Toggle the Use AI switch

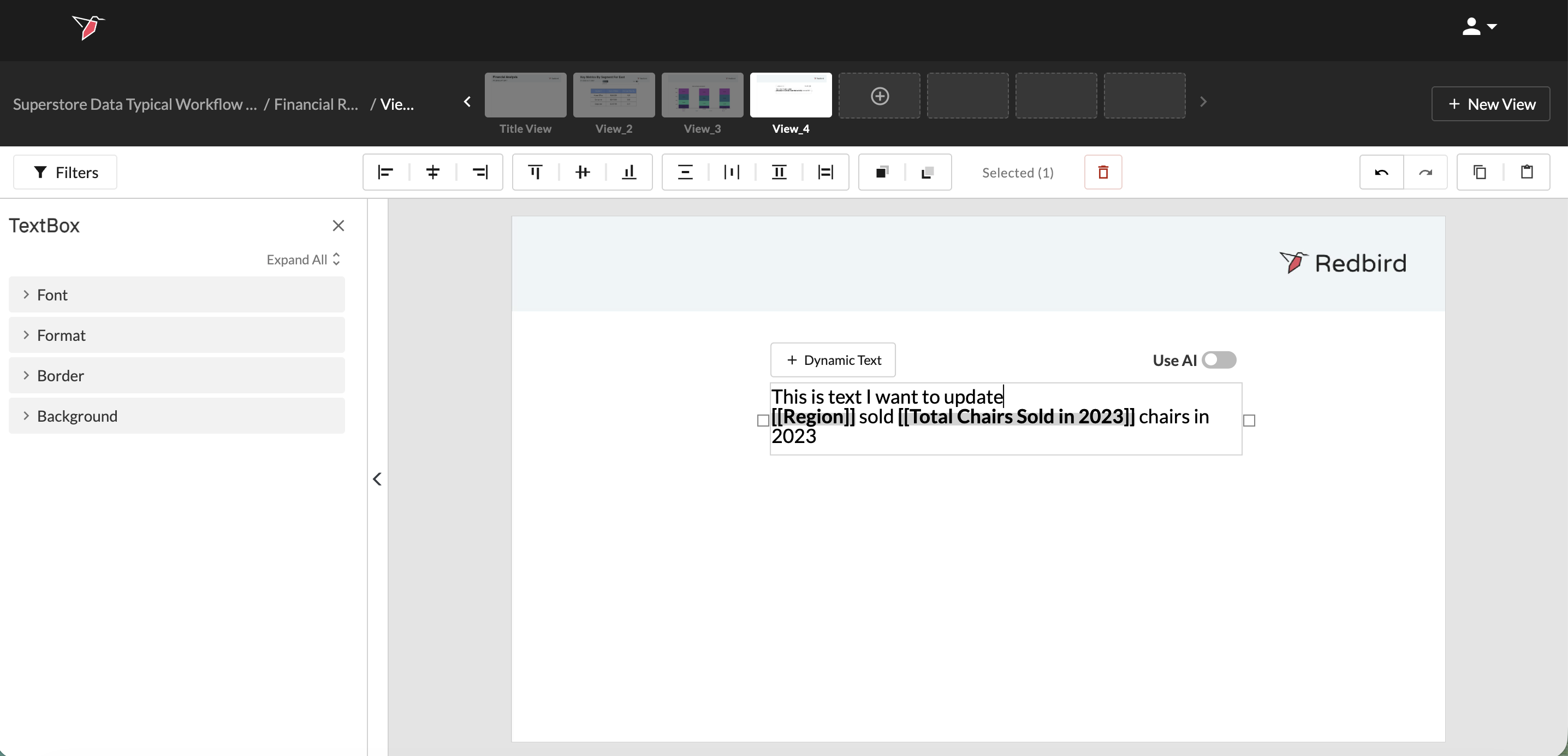click(1219, 360)
